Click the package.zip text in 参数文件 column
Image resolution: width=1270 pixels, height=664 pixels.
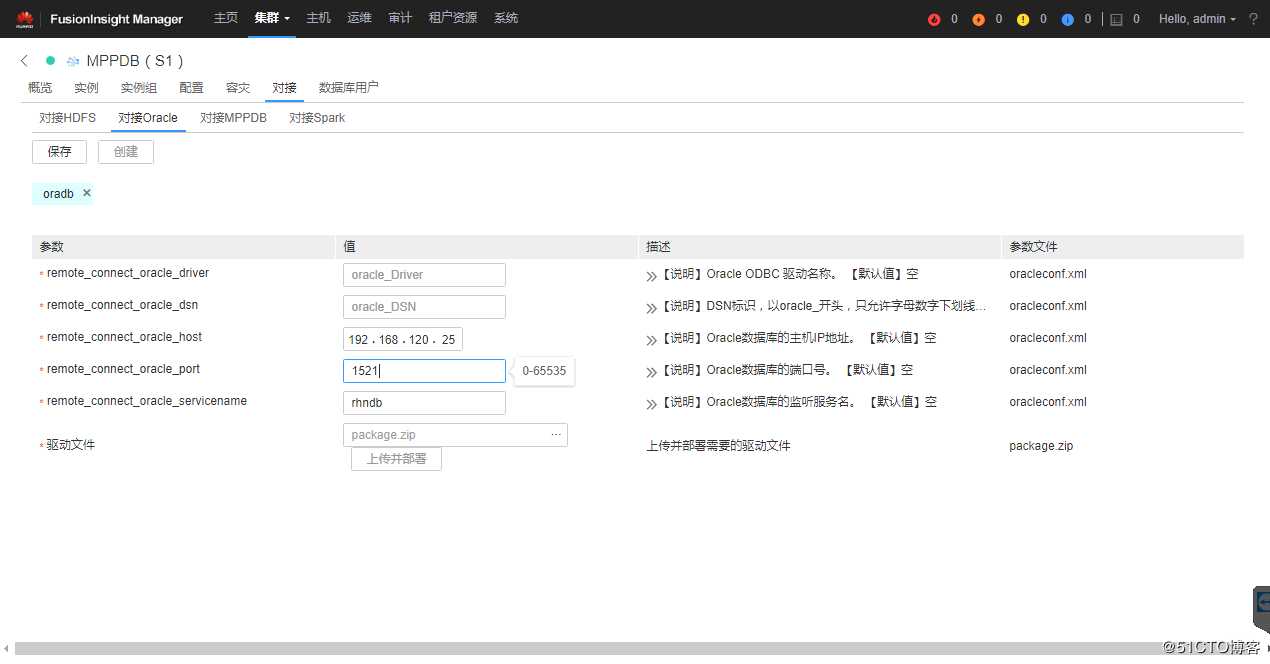[x=1041, y=446]
